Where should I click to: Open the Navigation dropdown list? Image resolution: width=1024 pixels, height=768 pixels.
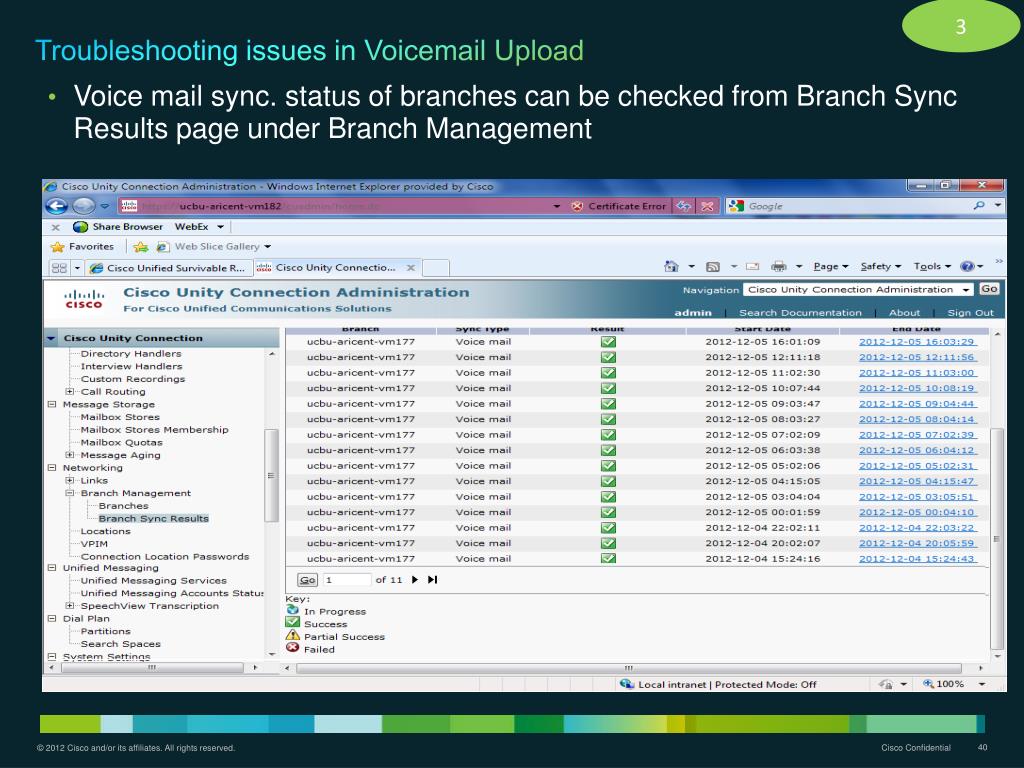click(966, 290)
